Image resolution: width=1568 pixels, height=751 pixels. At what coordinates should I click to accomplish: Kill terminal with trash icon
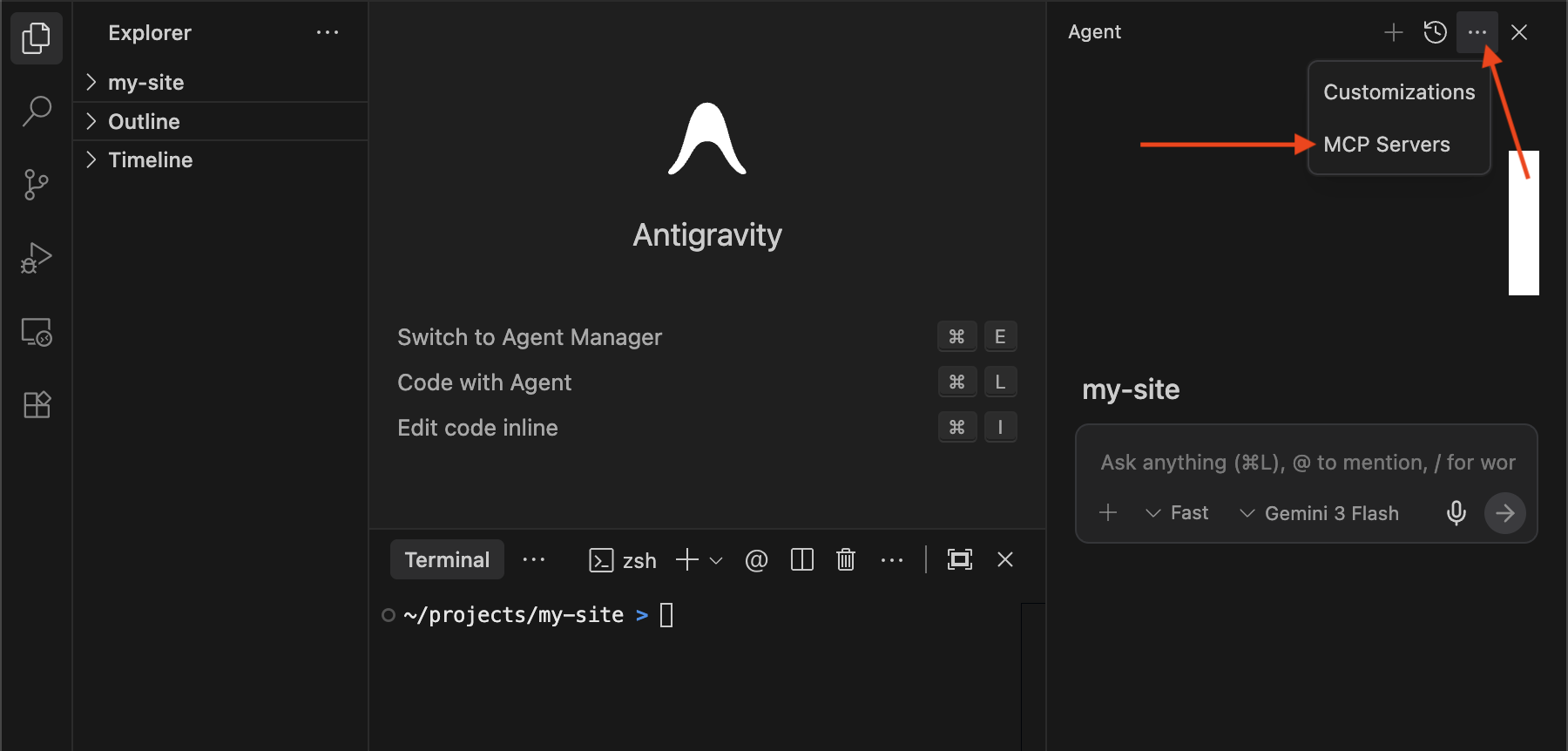846,559
